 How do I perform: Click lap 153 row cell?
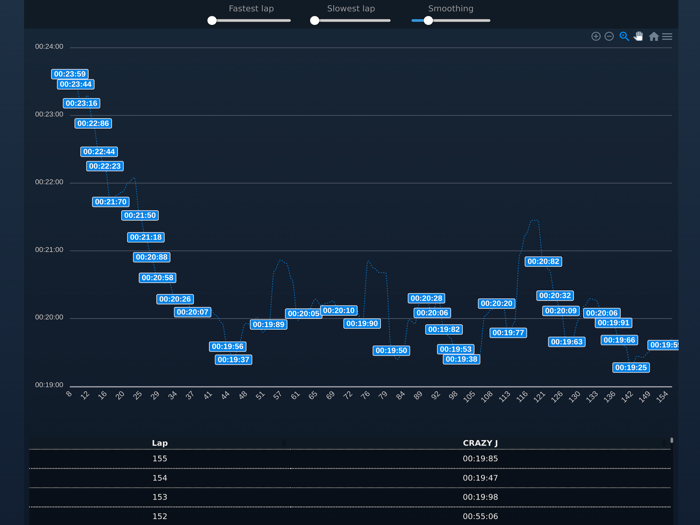[x=159, y=497]
